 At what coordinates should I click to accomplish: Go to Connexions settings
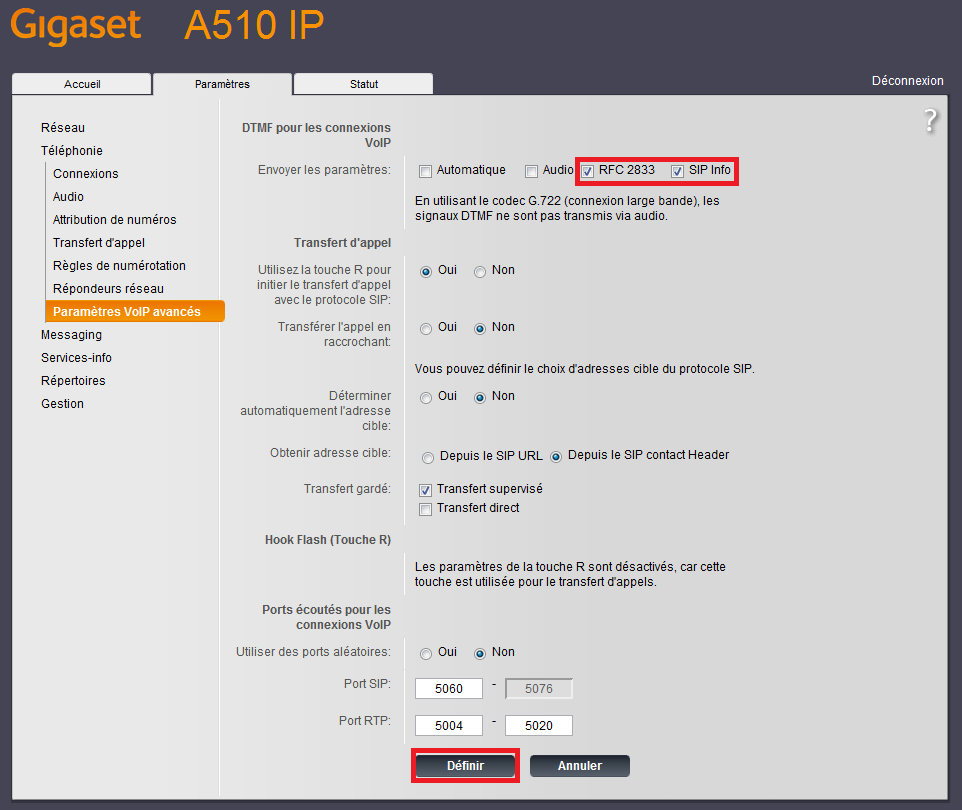click(85, 174)
